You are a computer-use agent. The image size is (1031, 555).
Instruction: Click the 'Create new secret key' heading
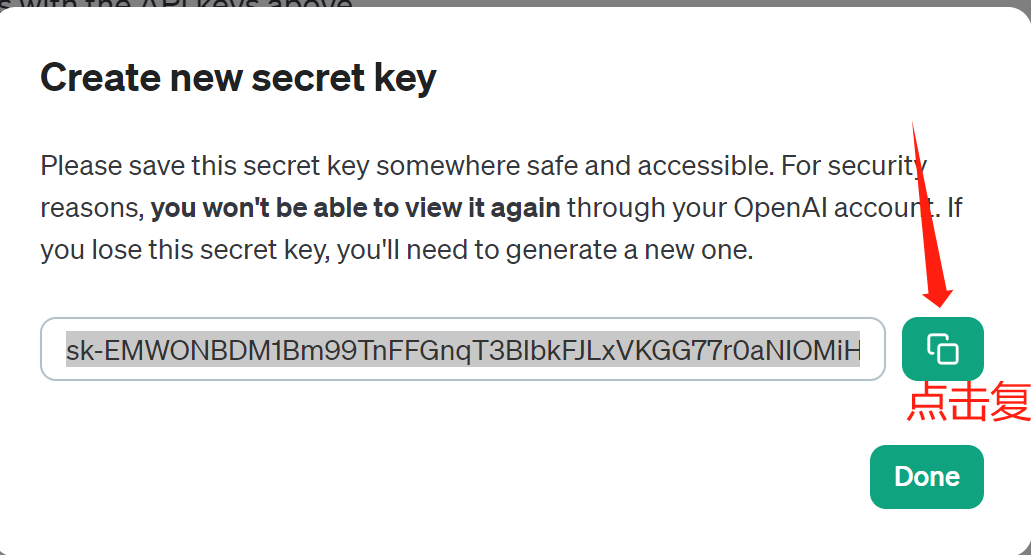(238, 77)
